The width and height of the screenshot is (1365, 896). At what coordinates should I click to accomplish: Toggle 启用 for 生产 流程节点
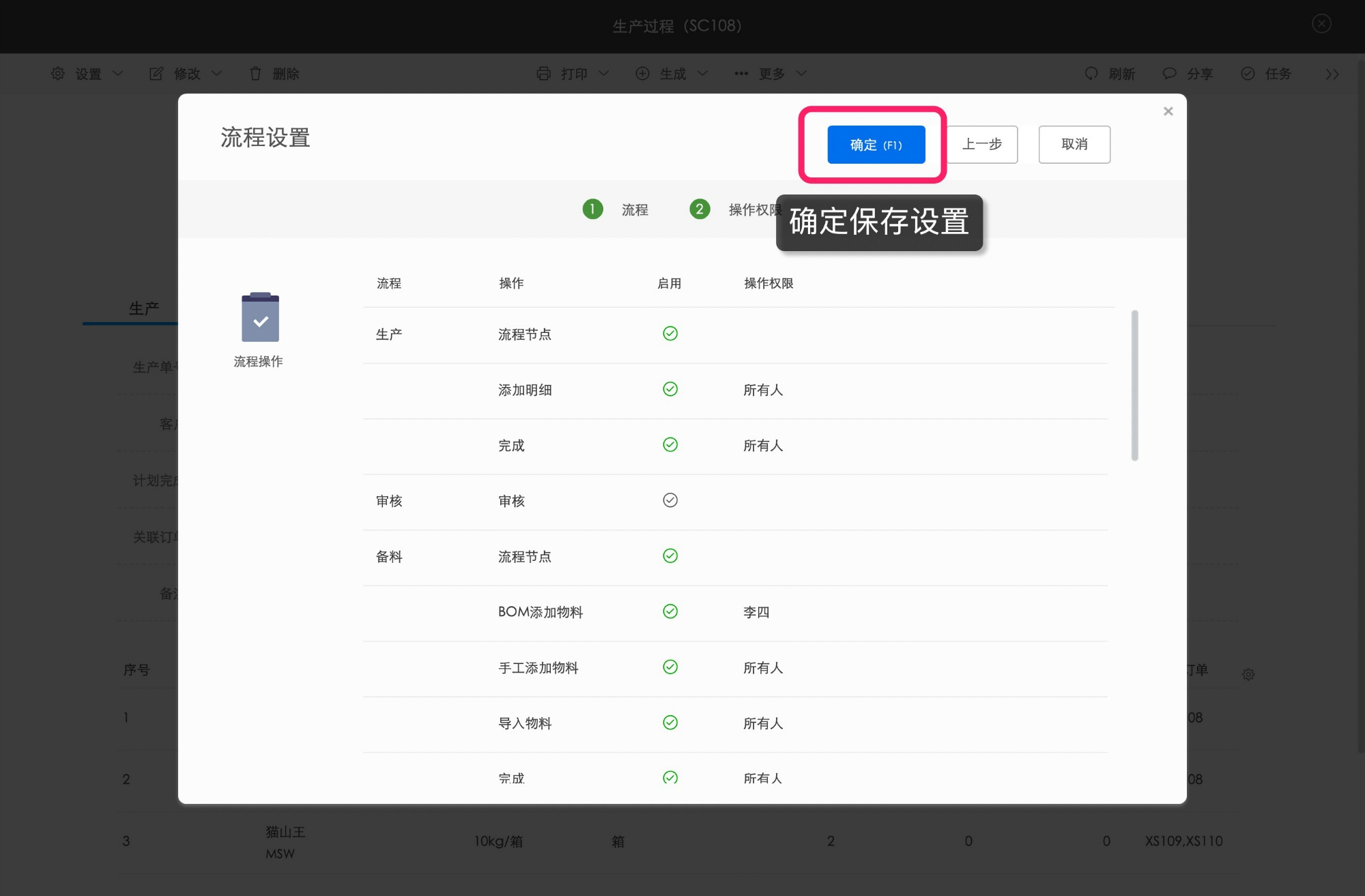(x=670, y=334)
